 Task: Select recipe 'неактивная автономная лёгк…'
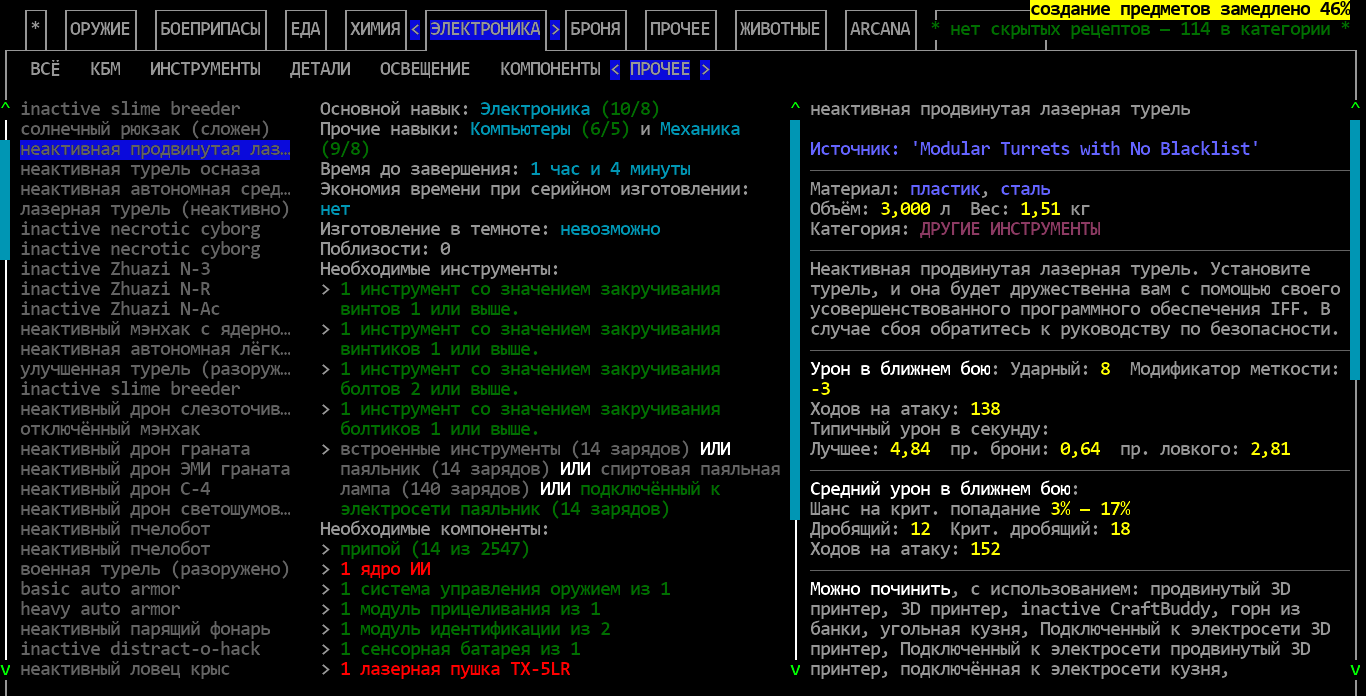[155, 349]
